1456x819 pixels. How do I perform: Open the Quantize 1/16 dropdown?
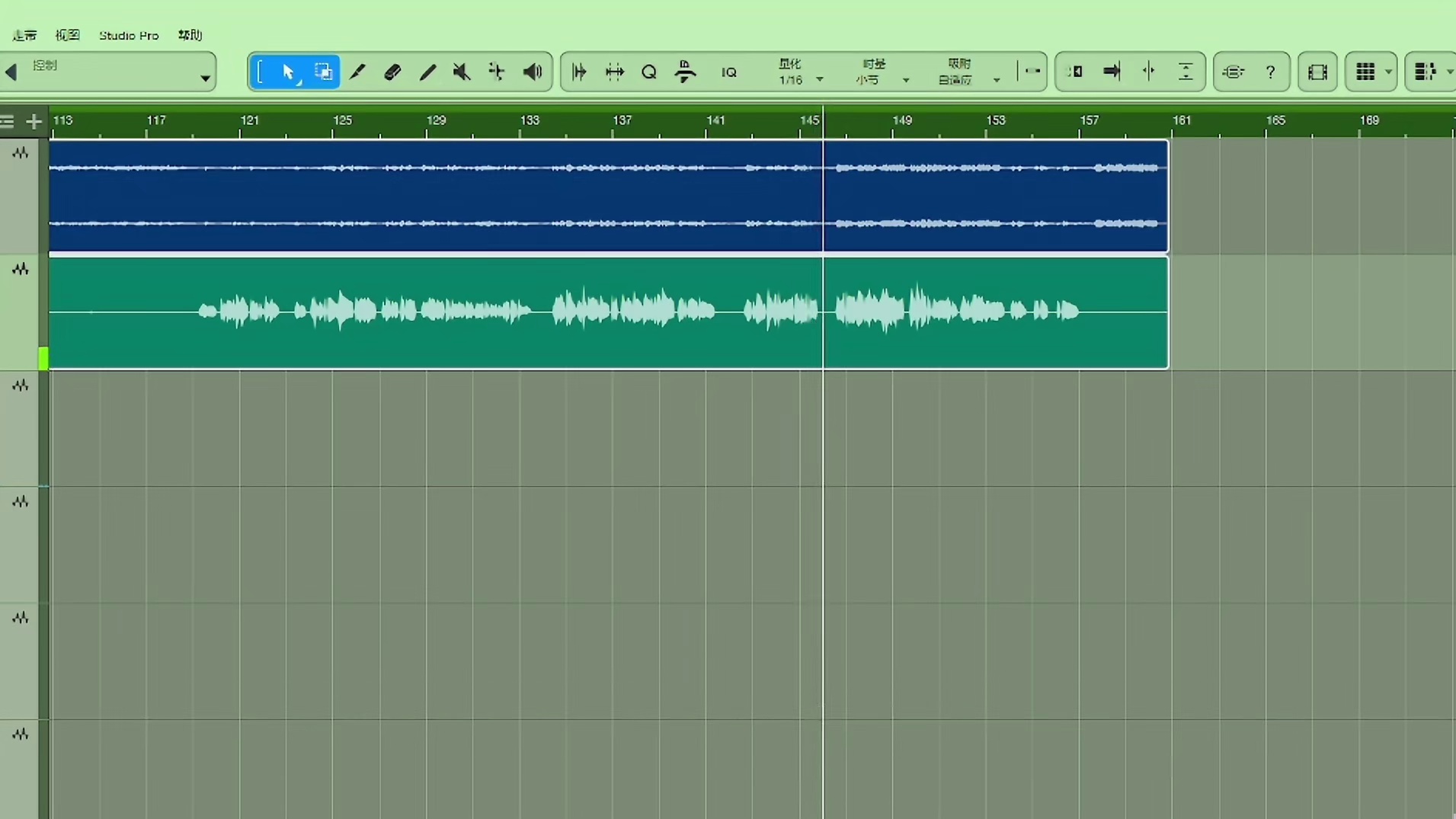pos(800,72)
